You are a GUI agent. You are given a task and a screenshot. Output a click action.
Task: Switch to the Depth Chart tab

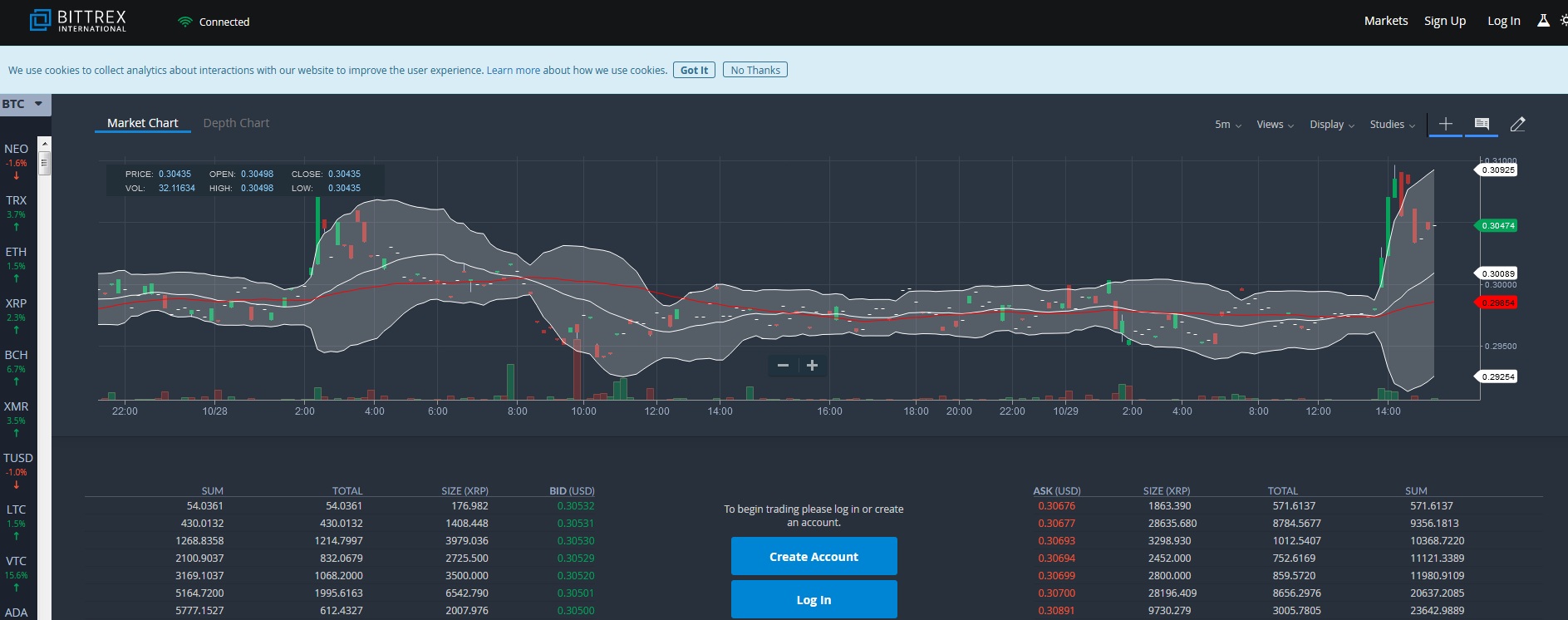236,123
